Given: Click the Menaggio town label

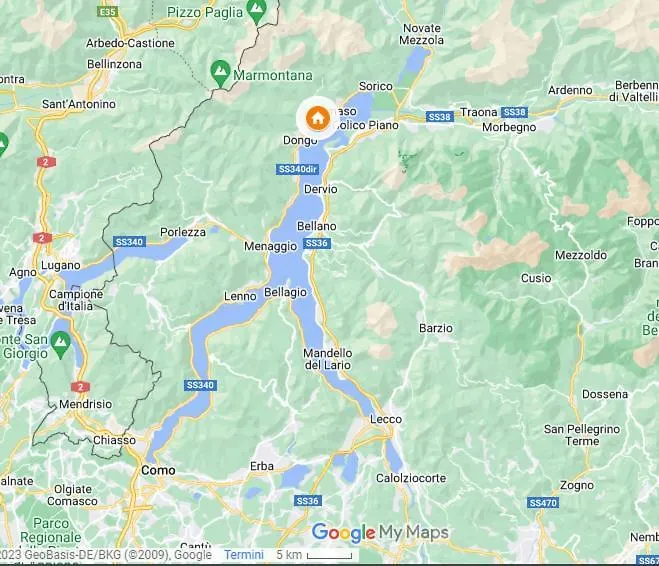Looking at the screenshot, I should pos(271,246).
